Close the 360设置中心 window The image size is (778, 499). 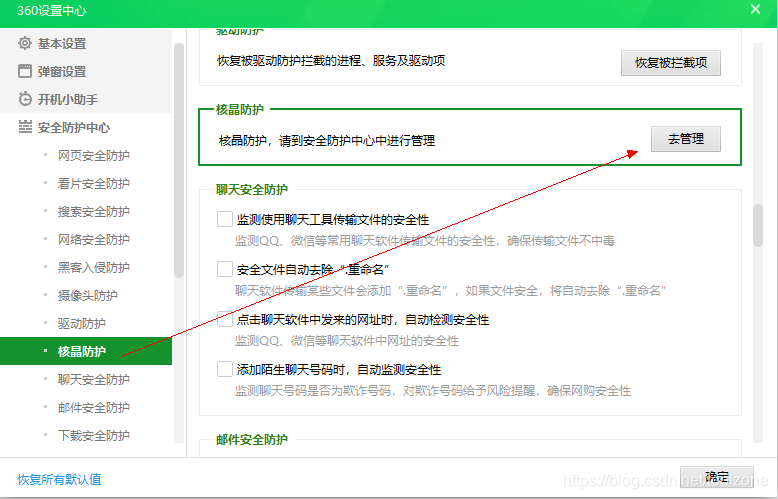click(755, 9)
